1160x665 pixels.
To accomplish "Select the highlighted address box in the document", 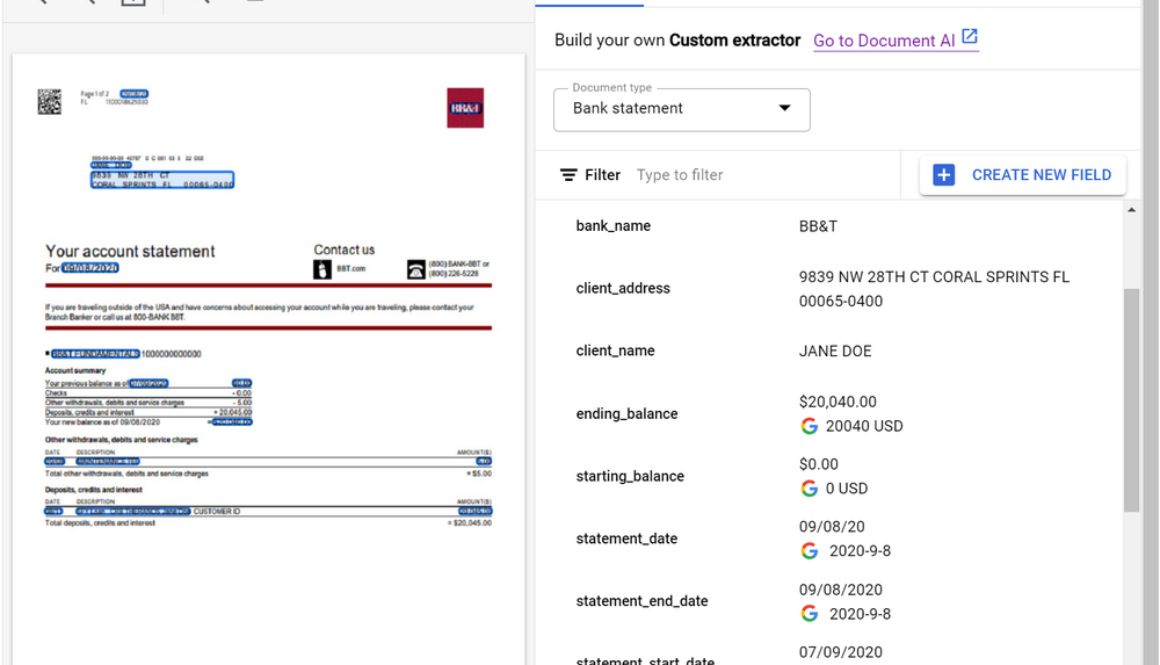I will pyautogui.click(x=162, y=180).
